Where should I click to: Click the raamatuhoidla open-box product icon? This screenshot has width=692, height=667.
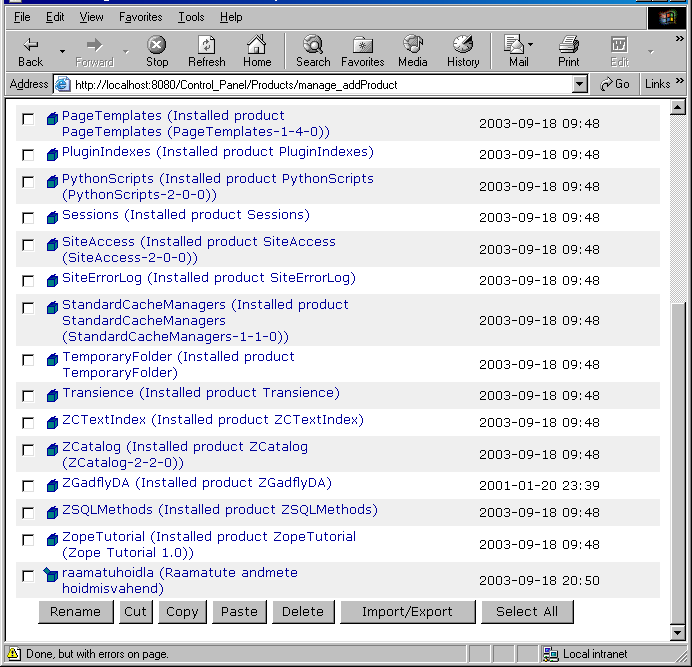coord(51,574)
